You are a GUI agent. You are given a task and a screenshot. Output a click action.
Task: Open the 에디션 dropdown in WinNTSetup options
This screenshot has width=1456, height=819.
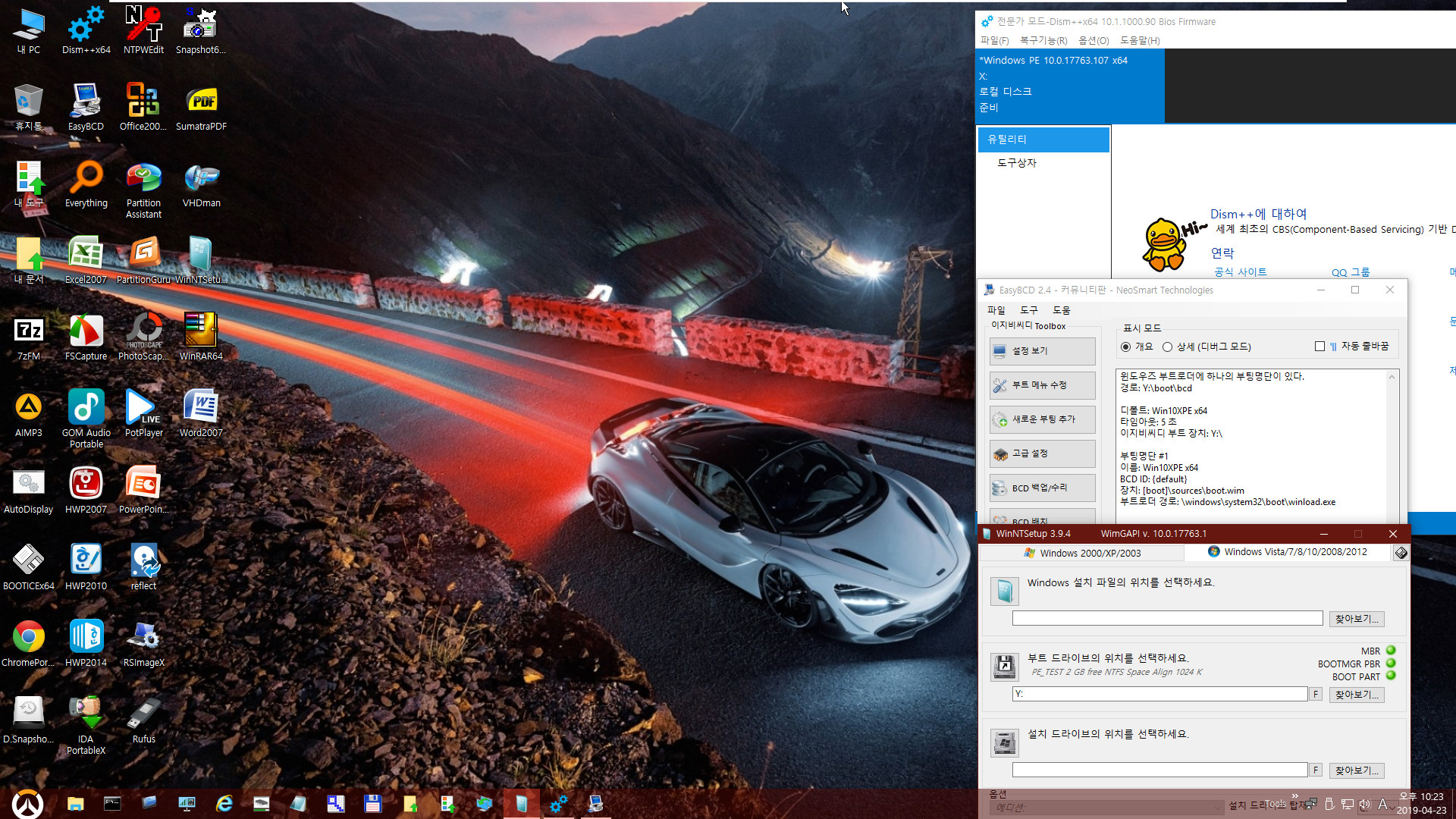coord(1106,808)
